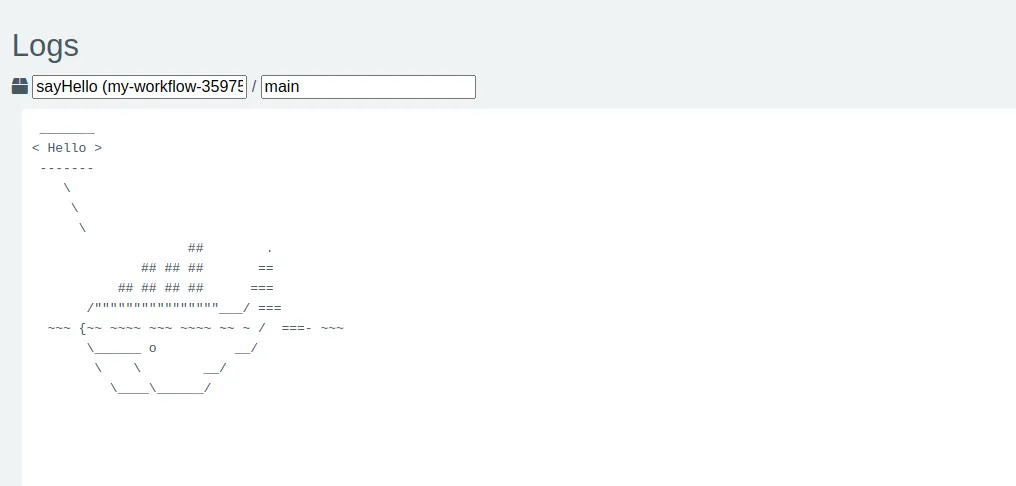Open the main container selector field
This screenshot has width=1016, height=486.
click(367, 87)
